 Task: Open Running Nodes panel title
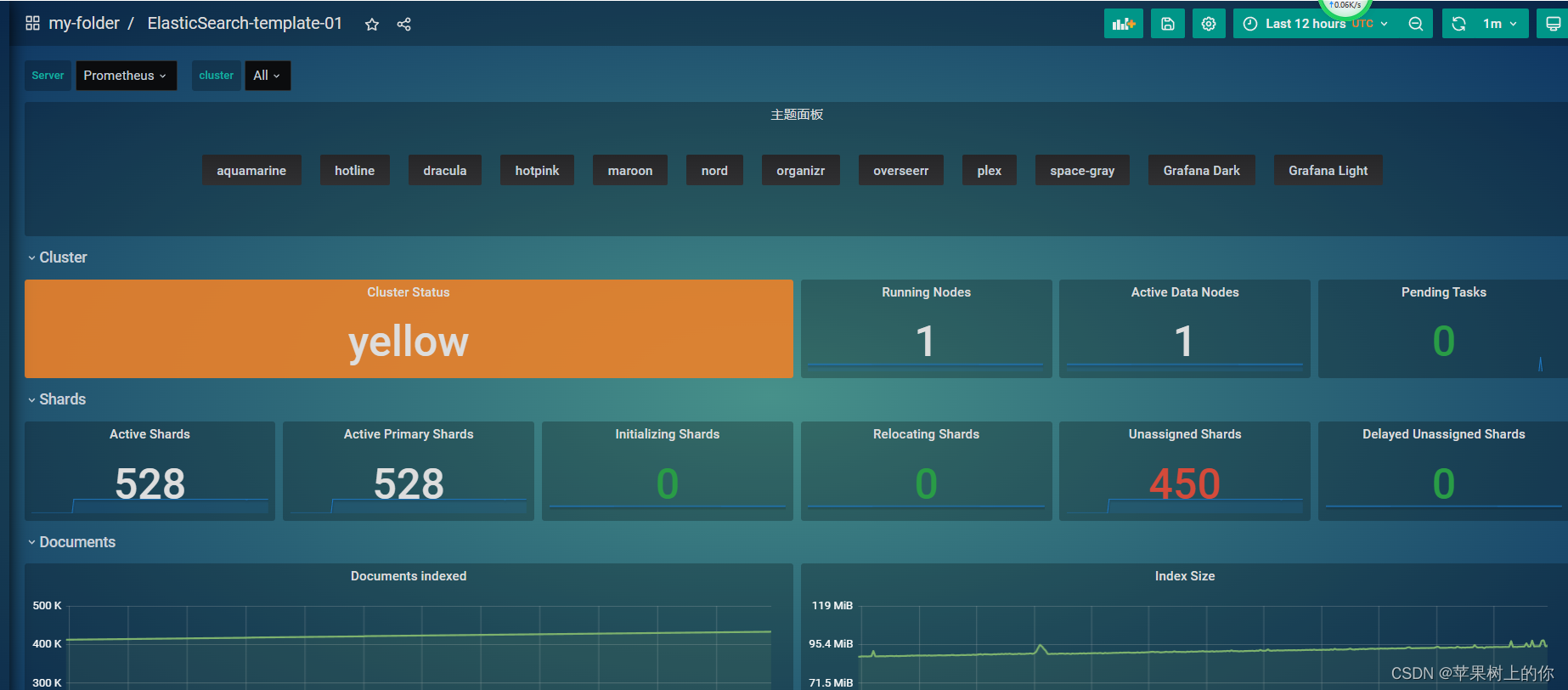927,292
